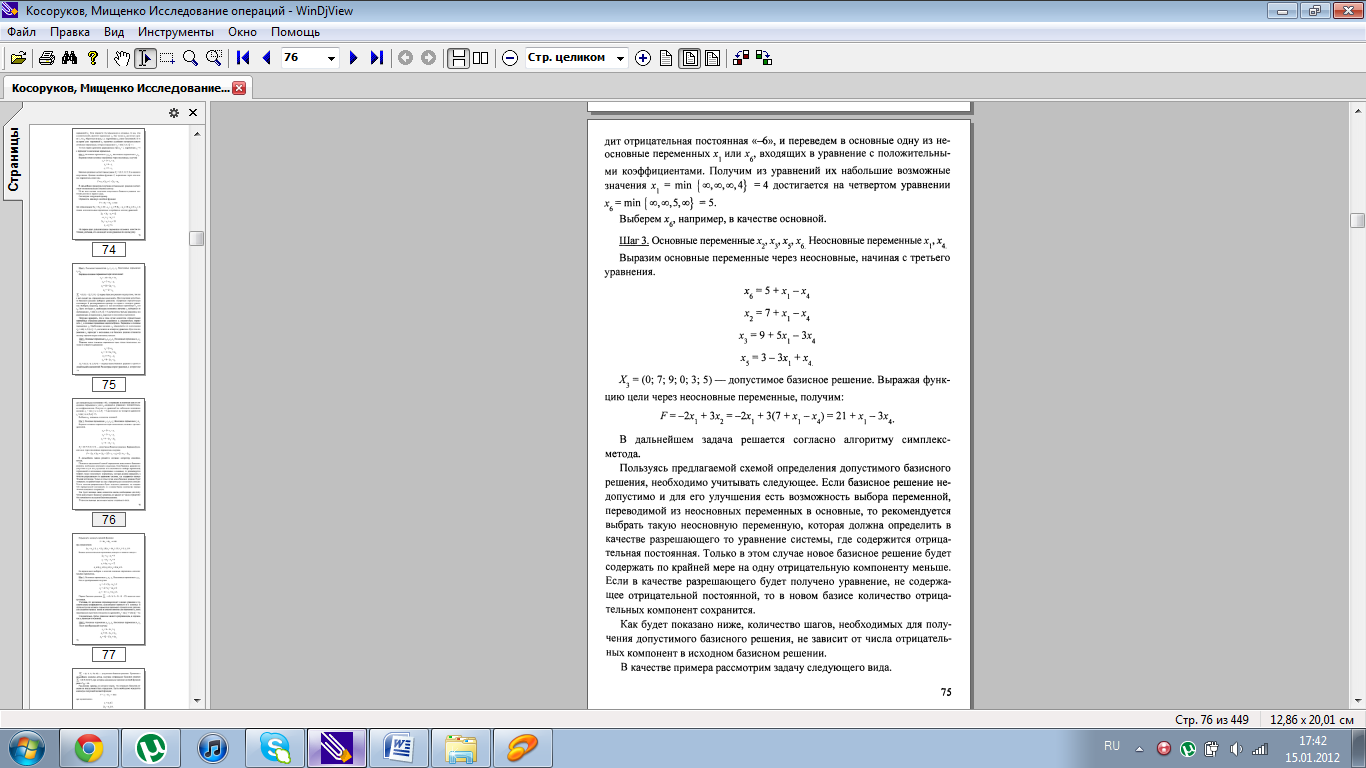The height and width of the screenshot is (768, 1366).
Task: Open a file with the folder icon
Action: [18, 58]
